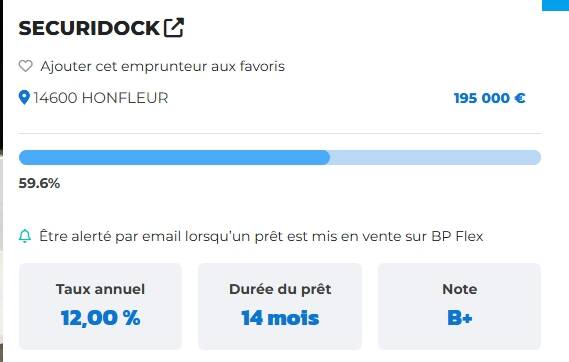Image resolution: width=569 pixels, height=362 pixels.
Task: Click the 59.6% progress label
Action: tap(39, 183)
